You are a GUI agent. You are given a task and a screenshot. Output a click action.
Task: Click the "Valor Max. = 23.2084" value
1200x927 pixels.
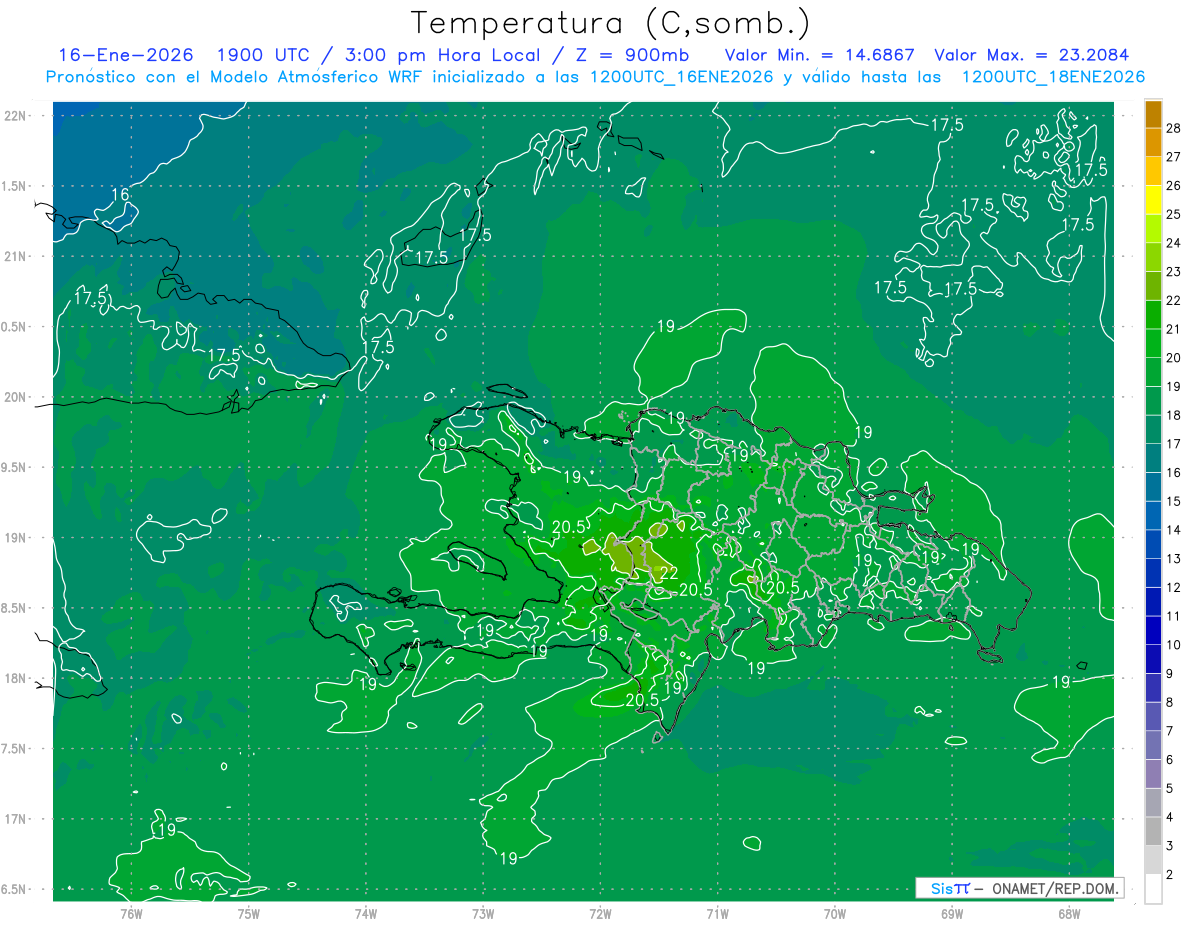point(1032,54)
